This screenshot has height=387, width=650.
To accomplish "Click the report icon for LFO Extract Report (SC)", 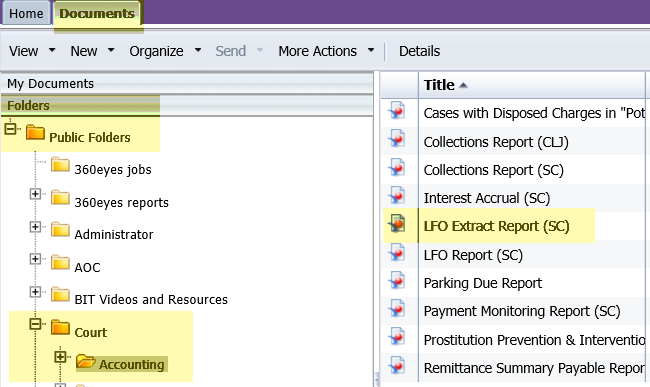I will [x=397, y=224].
